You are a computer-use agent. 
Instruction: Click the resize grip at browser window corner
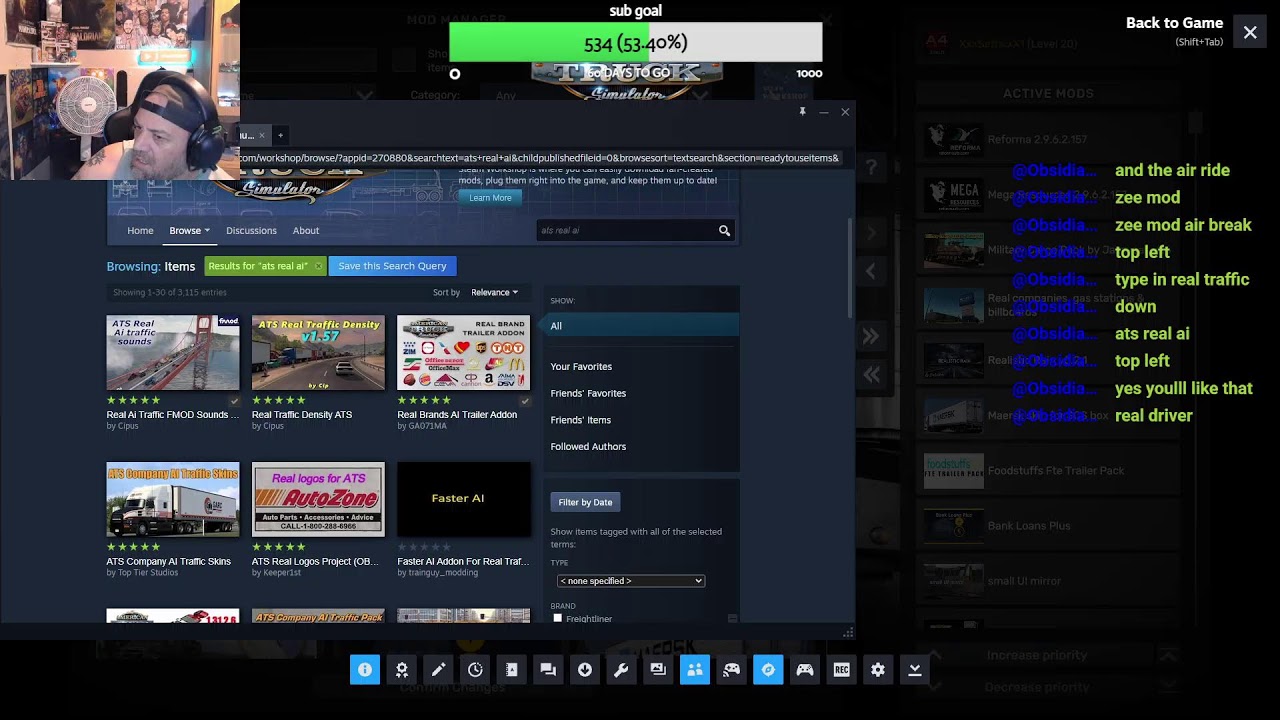click(848, 632)
